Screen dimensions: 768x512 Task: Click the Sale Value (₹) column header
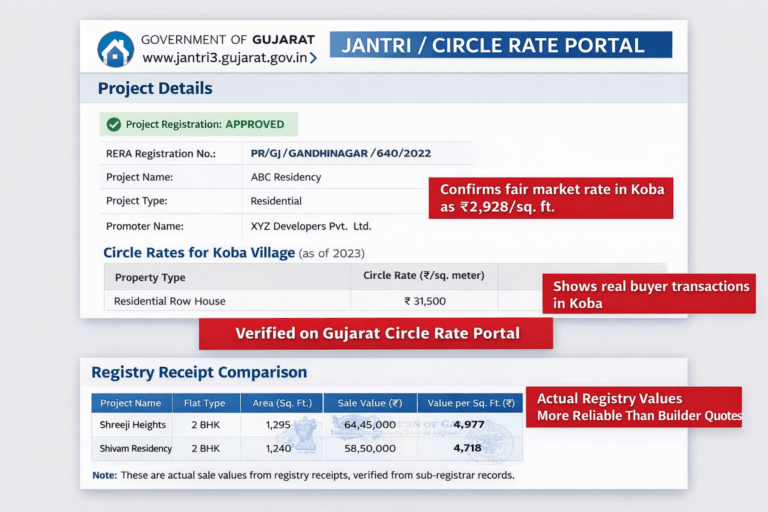tap(370, 403)
